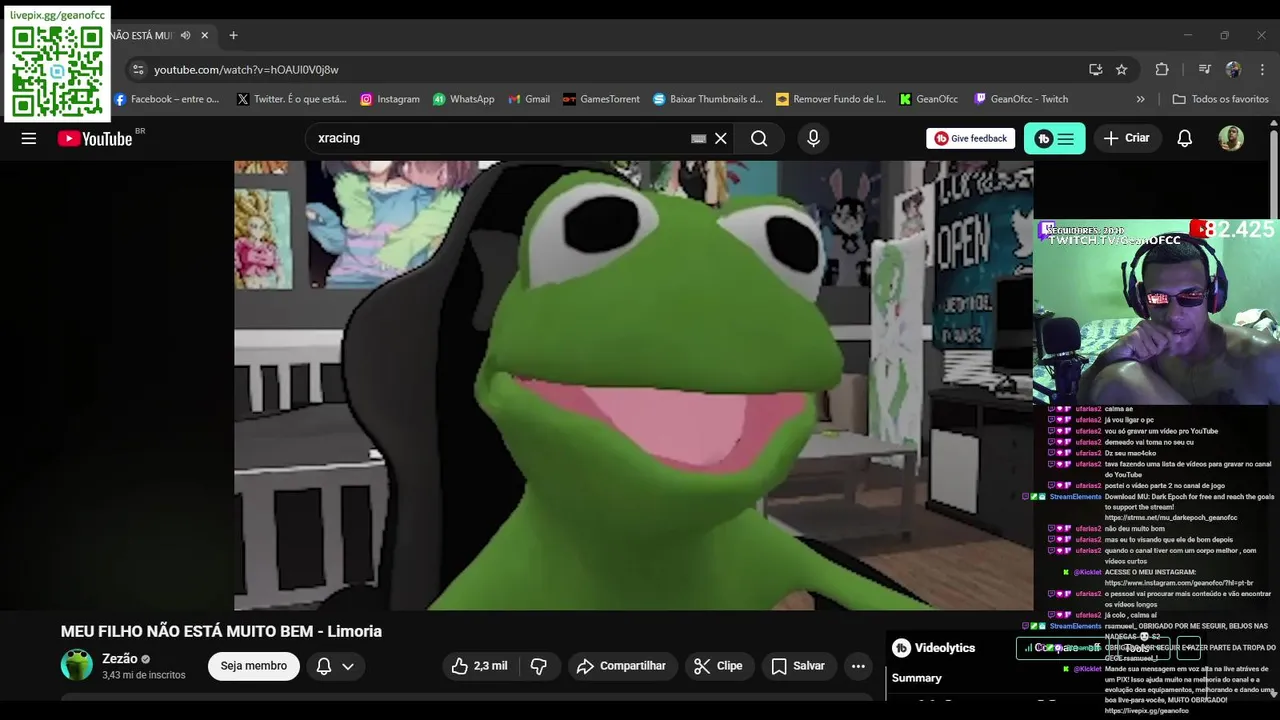The image size is (1280, 720).
Task: Click the video title MEU FILHO NÃO ESTÁ MUITO BEM
Action: coord(221,631)
